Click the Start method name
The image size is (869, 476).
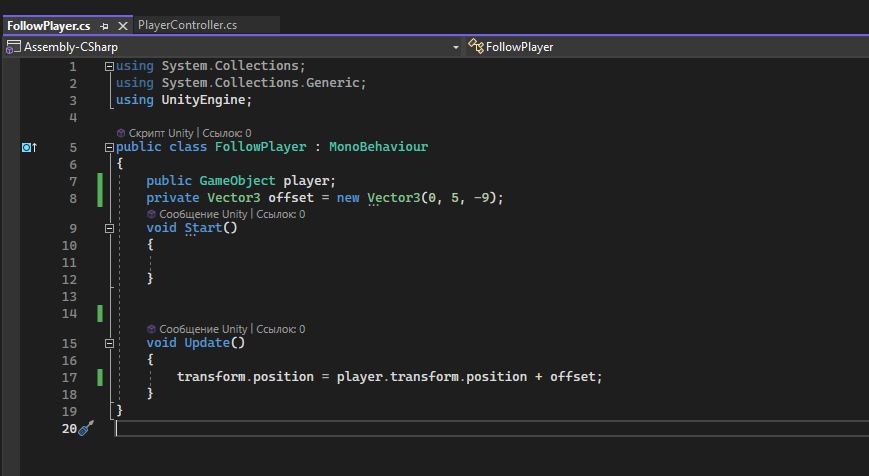point(203,228)
